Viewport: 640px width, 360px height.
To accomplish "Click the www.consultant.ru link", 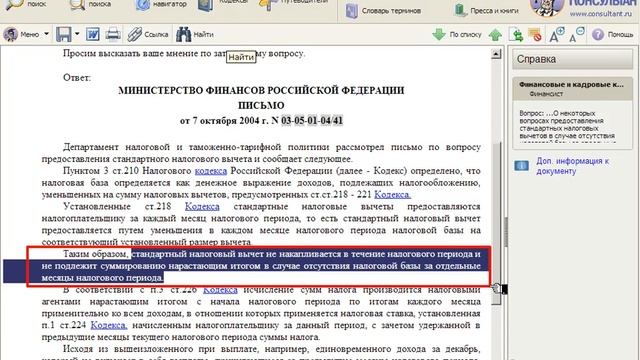I will point(600,13).
